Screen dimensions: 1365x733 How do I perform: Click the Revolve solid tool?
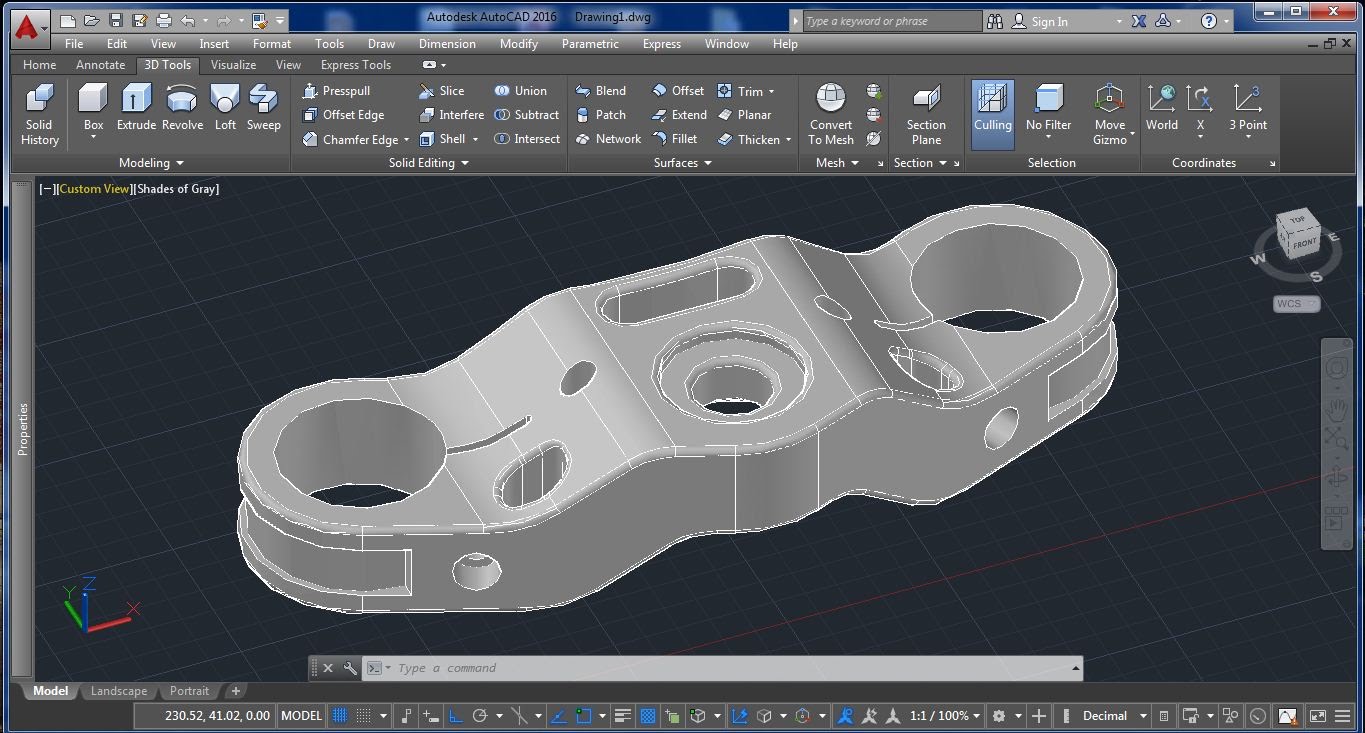point(182,108)
